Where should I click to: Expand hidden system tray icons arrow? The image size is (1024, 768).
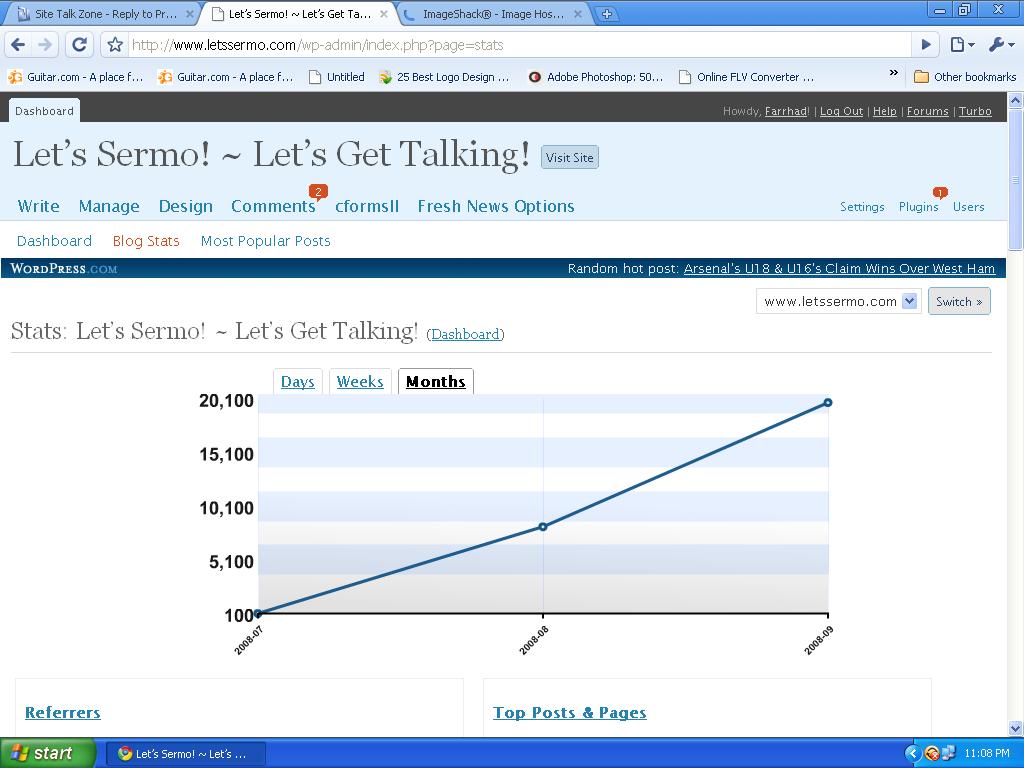tap(912, 754)
